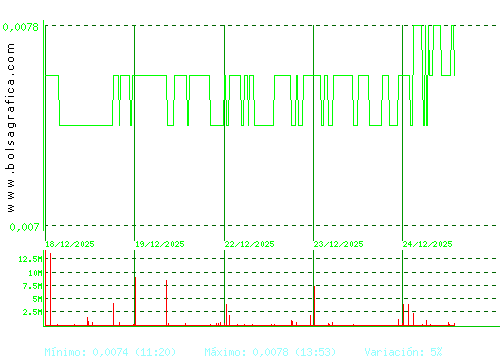
Task: Click the 23/12/2025 date label
Action: coord(339,244)
